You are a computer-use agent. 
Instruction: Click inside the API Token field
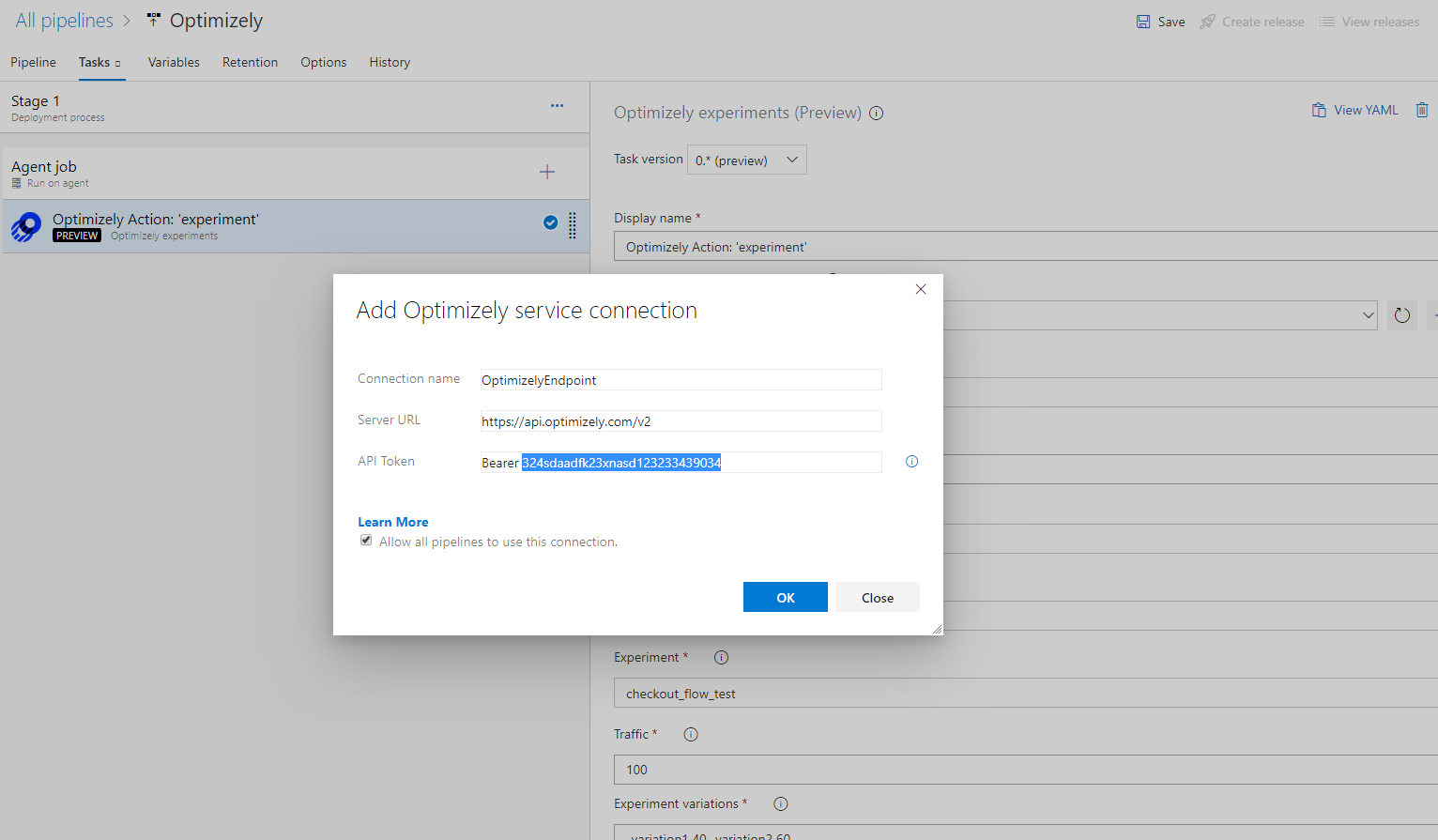(681, 463)
